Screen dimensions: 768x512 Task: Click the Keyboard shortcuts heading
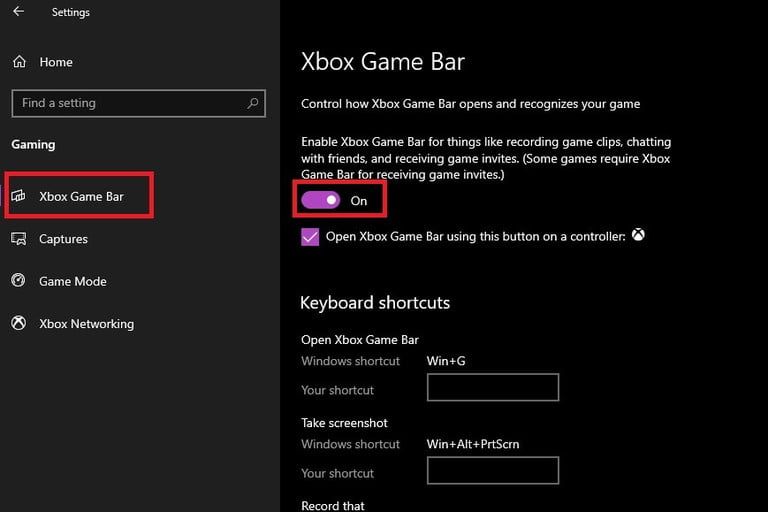pyautogui.click(x=375, y=302)
